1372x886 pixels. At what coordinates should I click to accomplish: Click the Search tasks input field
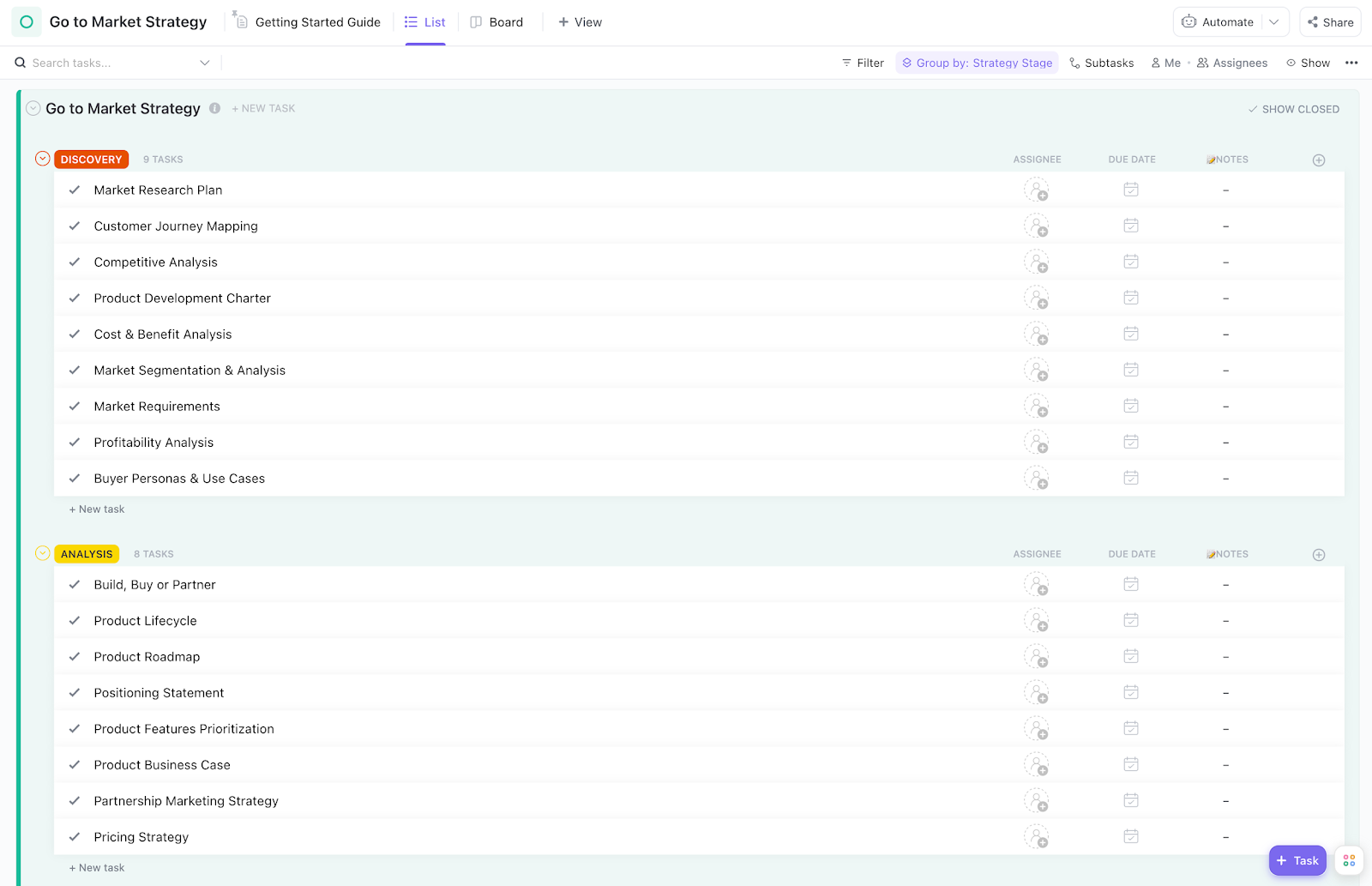click(x=111, y=63)
